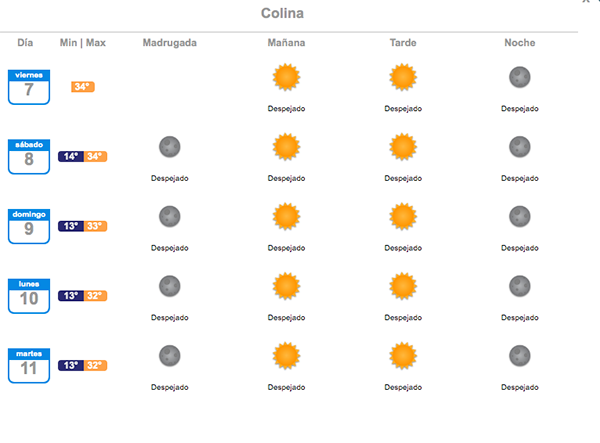Image resolution: width=600 pixels, height=443 pixels.
Task: Select the martes 11 calendar tile
Action: 29,365
